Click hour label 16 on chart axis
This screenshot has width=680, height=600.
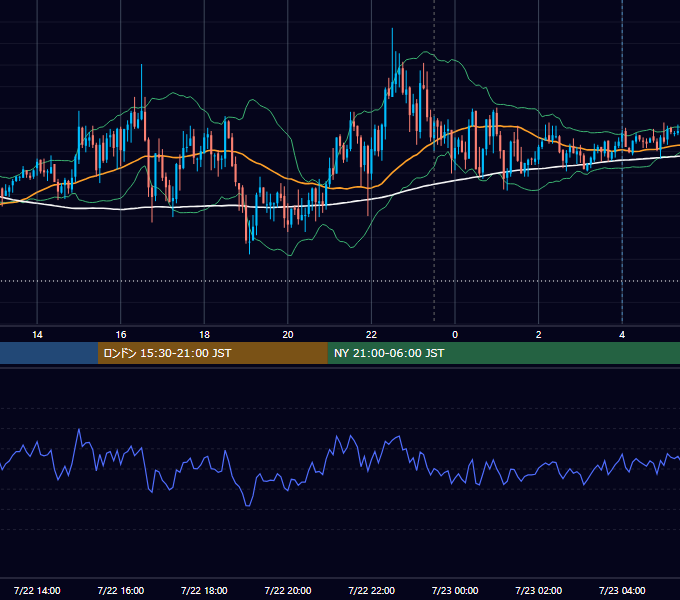tap(121, 335)
